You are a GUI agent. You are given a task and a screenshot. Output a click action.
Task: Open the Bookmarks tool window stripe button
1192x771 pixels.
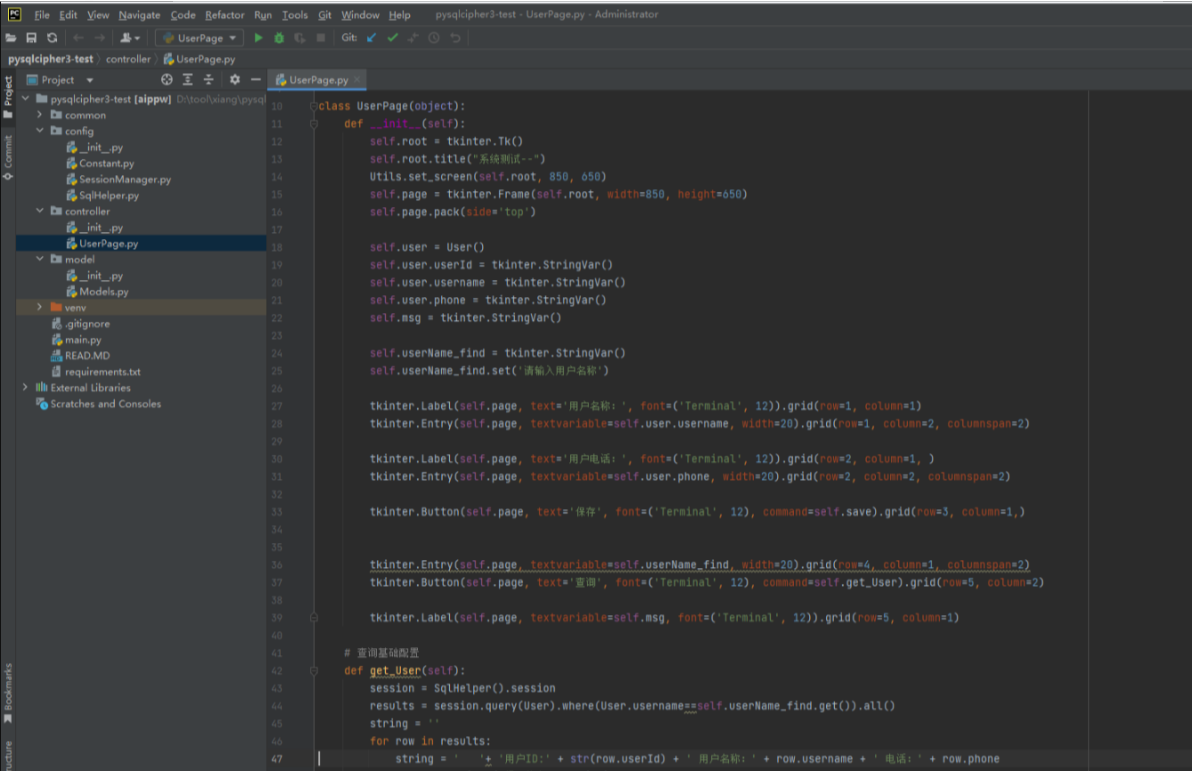click(8, 693)
